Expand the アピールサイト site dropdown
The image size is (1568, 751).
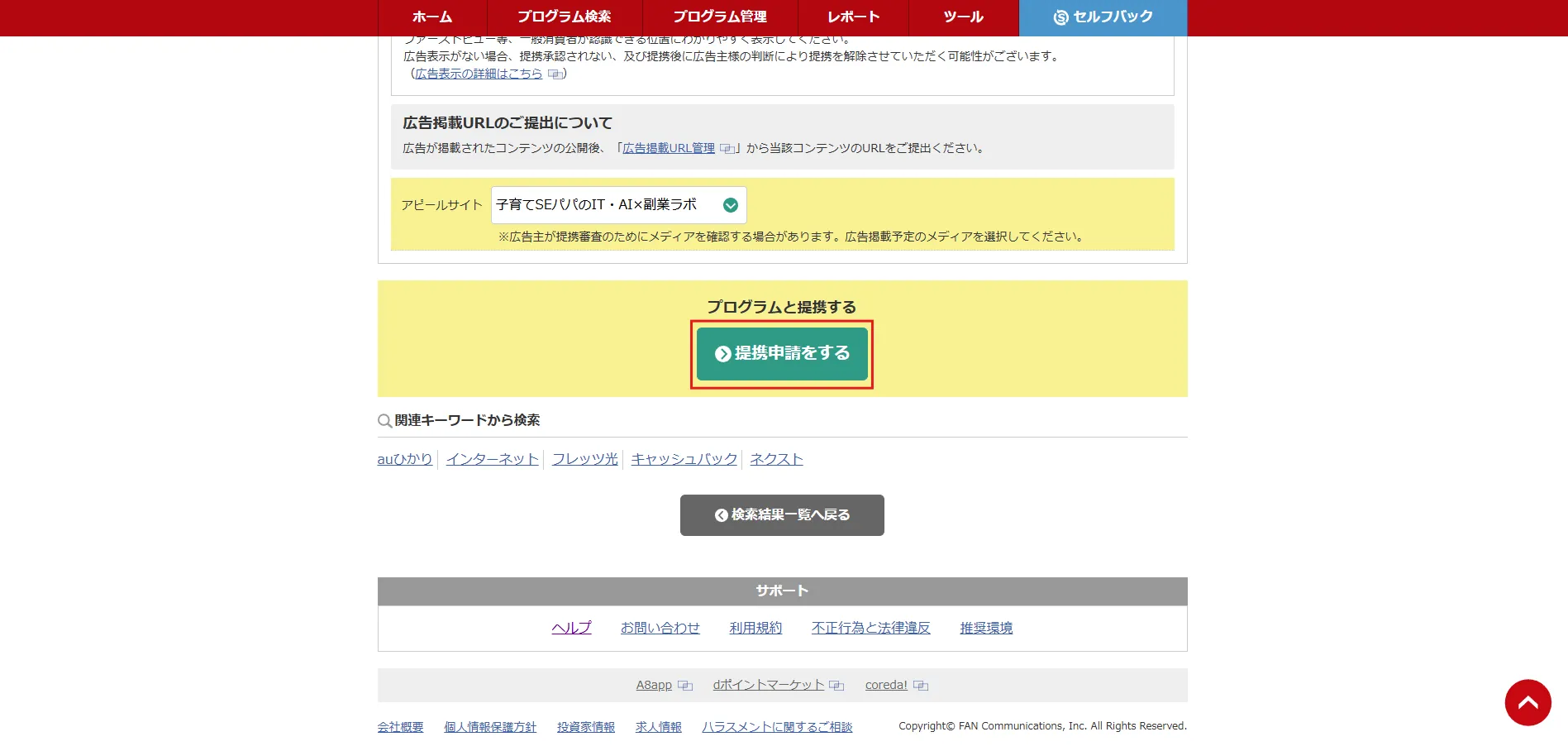[618, 205]
